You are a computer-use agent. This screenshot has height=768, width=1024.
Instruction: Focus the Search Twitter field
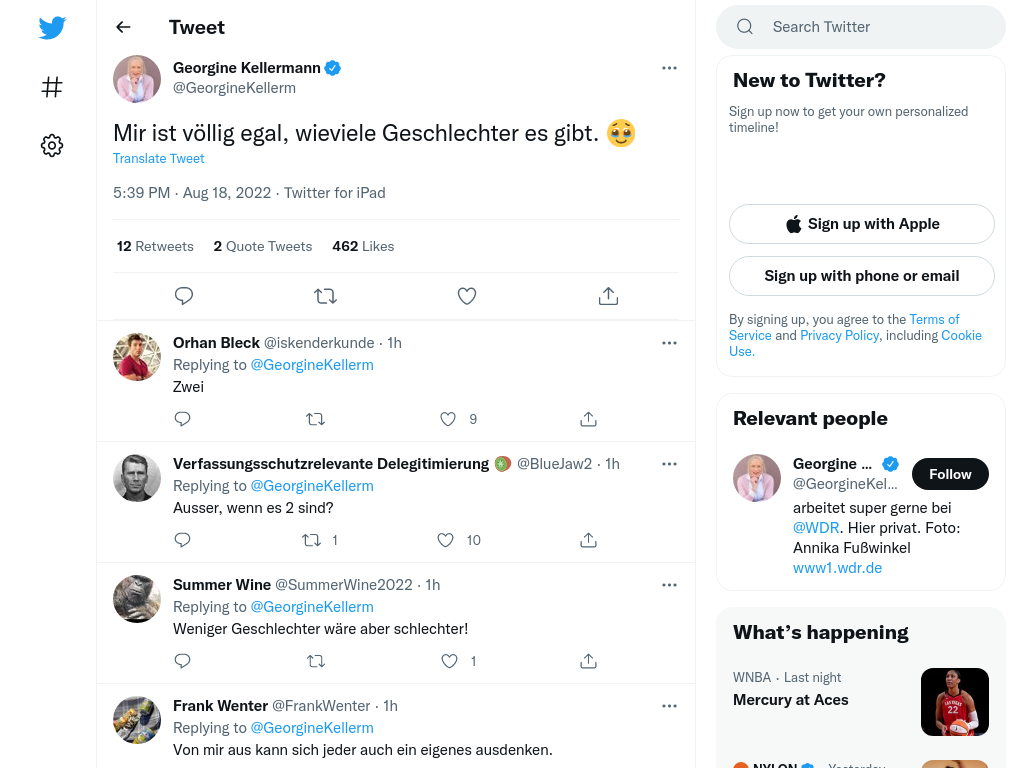(861, 27)
